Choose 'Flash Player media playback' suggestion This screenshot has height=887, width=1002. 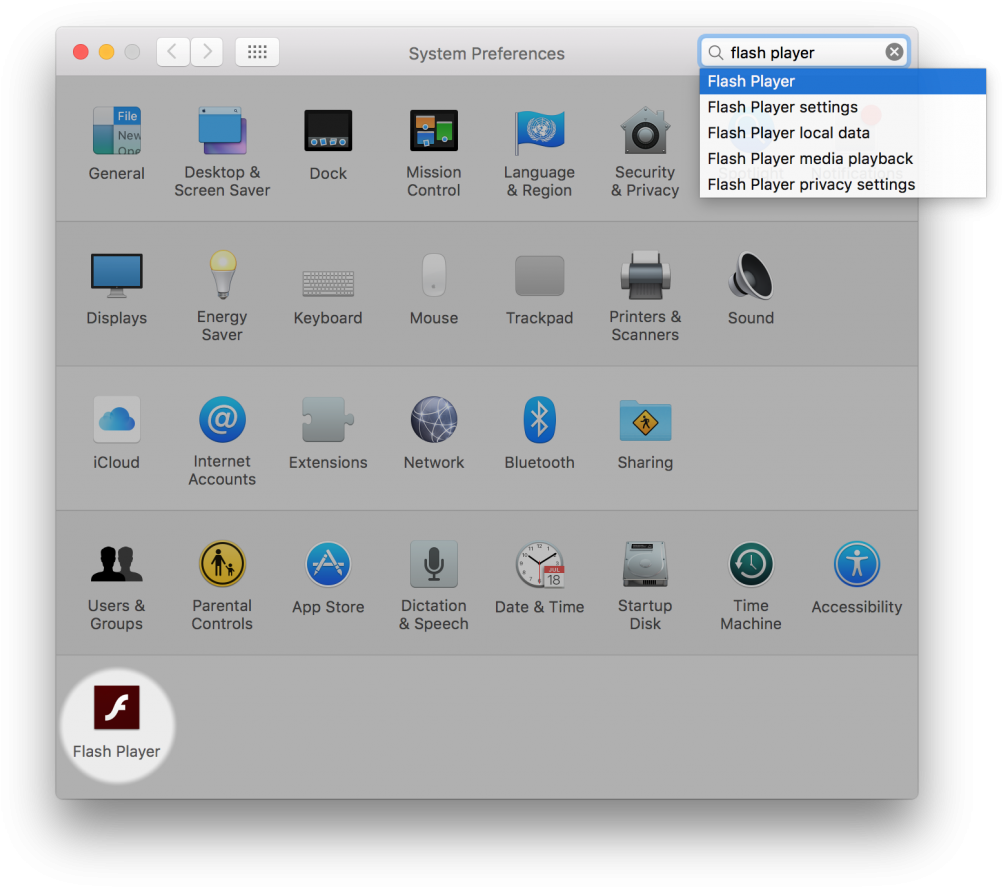tap(842, 158)
